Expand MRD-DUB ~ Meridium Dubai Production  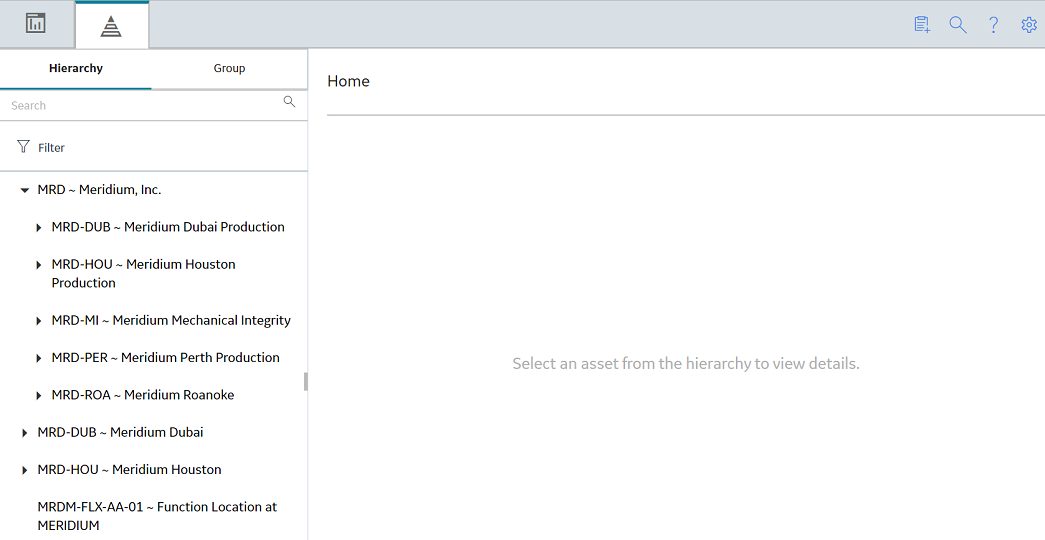pos(39,227)
